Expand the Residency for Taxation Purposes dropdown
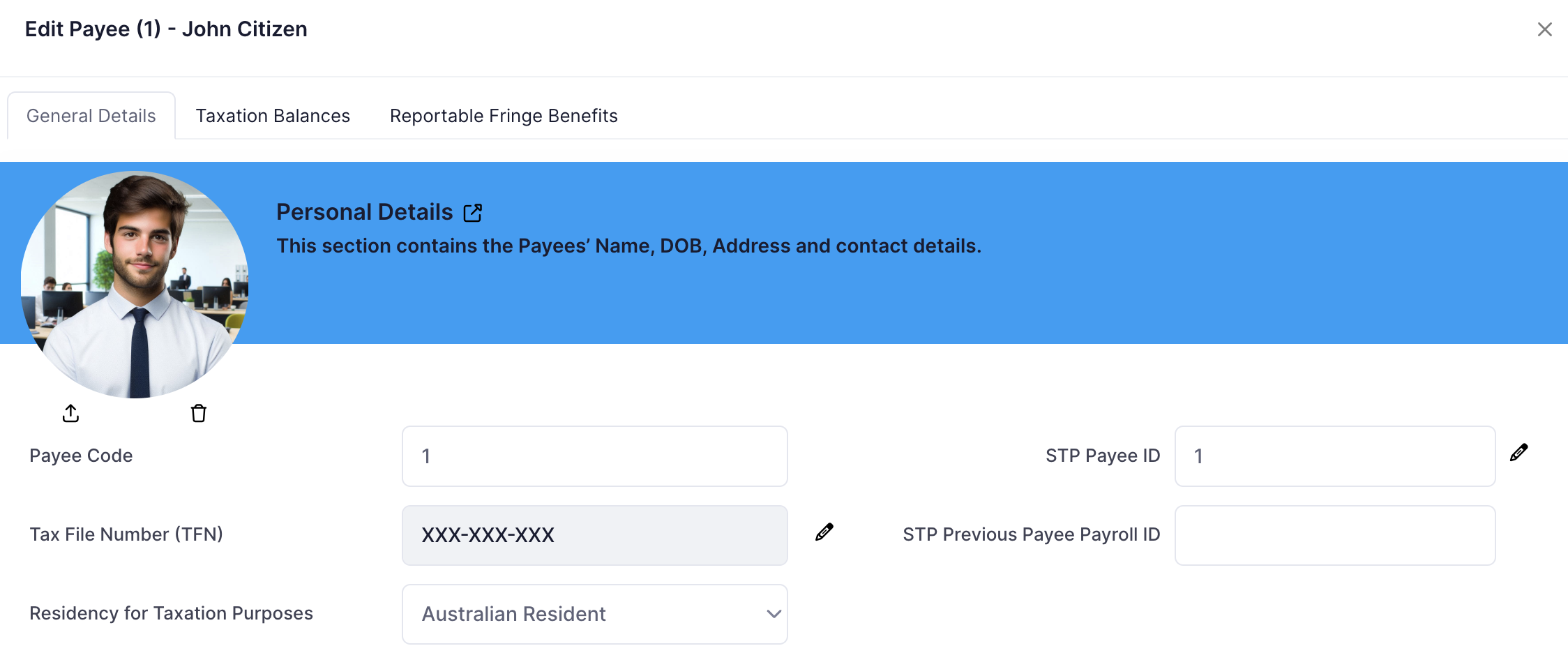The image size is (1568, 653). [595, 614]
